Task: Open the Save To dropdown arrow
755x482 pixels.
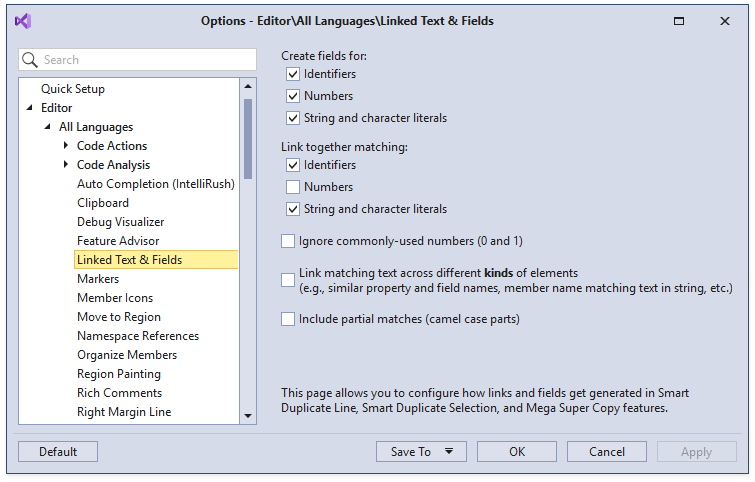Action: (449, 451)
